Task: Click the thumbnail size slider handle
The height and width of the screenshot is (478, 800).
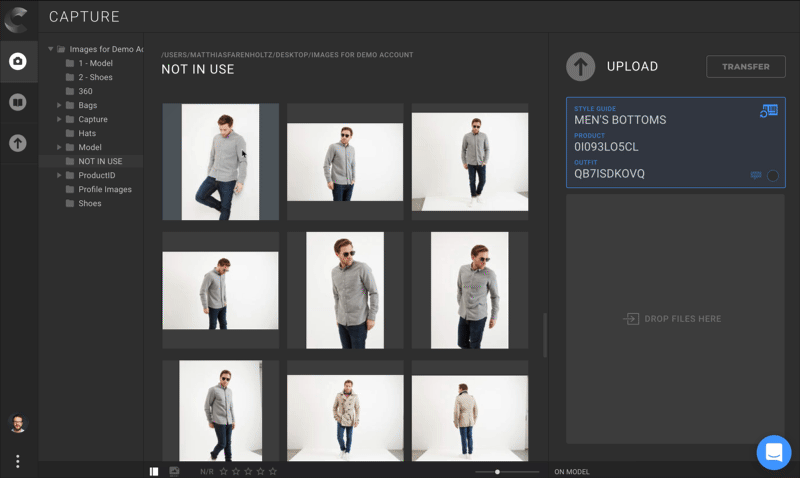Action: (497, 471)
